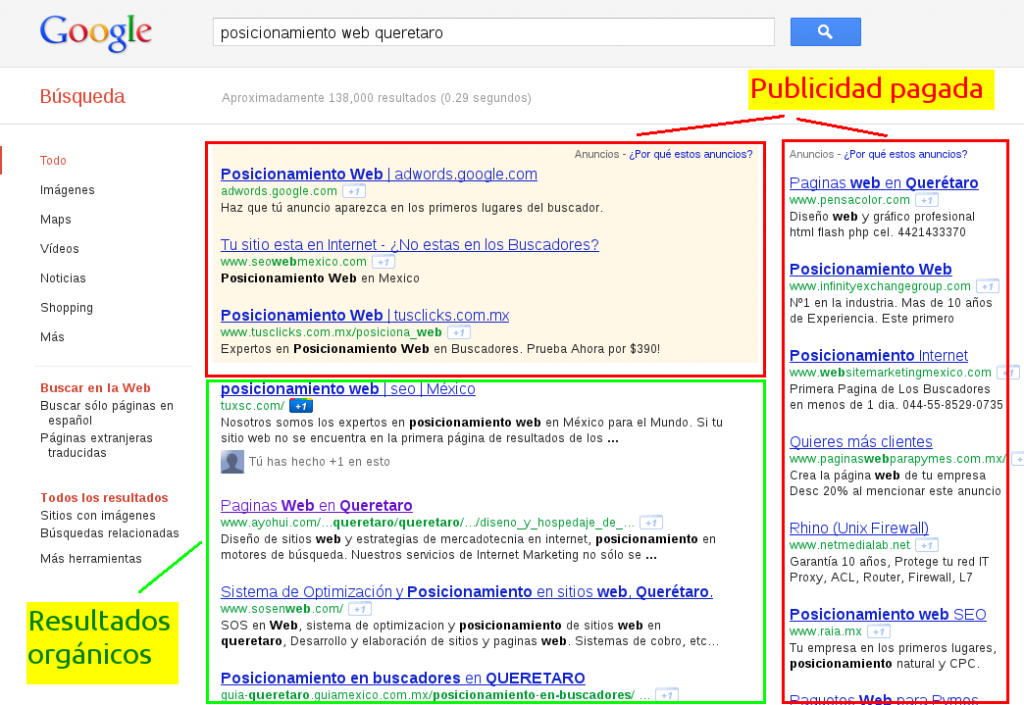Select 'Shopping' in the left sidebar

tap(66, 307)
